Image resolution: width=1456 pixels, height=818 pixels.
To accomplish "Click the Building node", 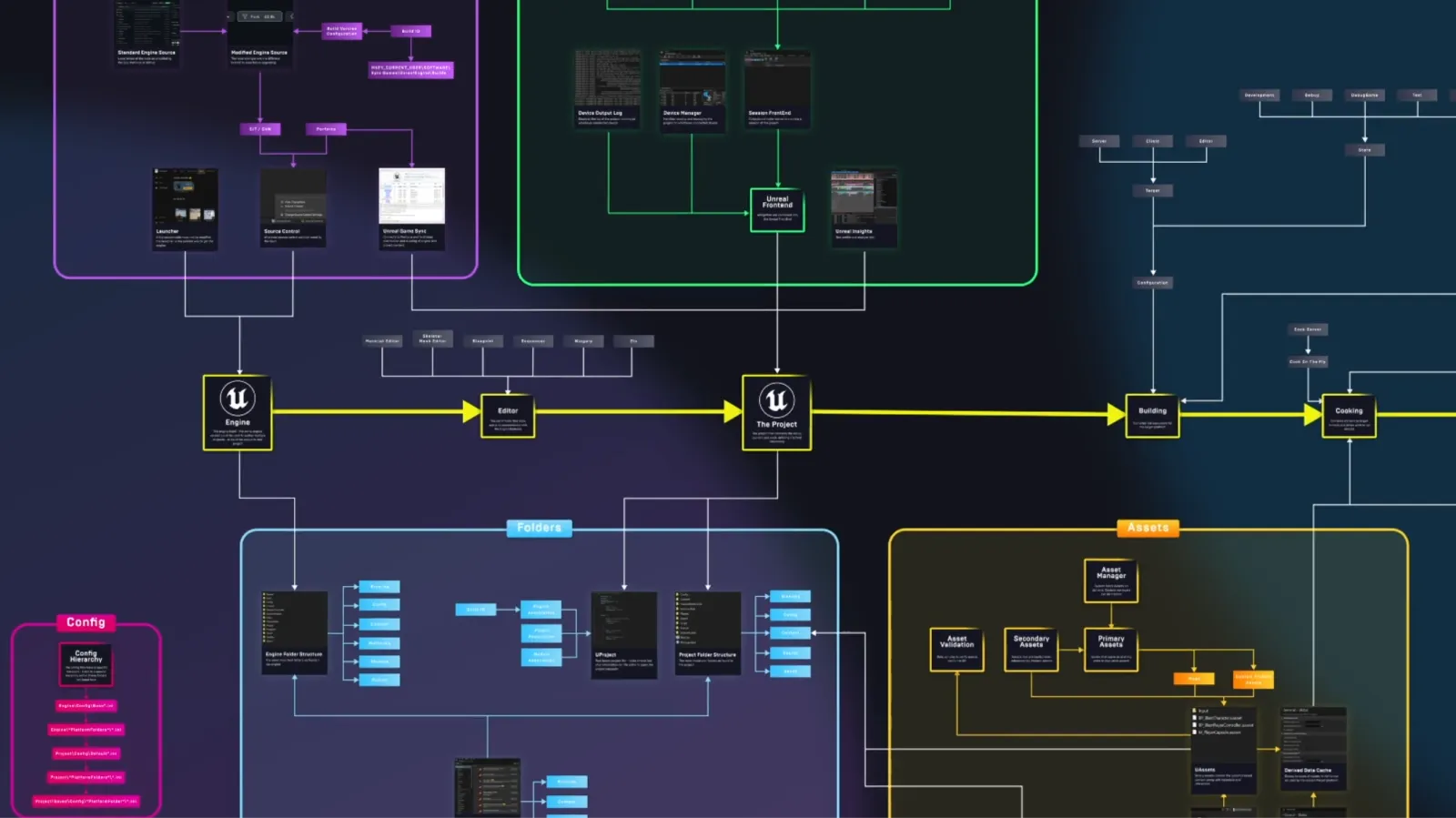I will 1152,416.
